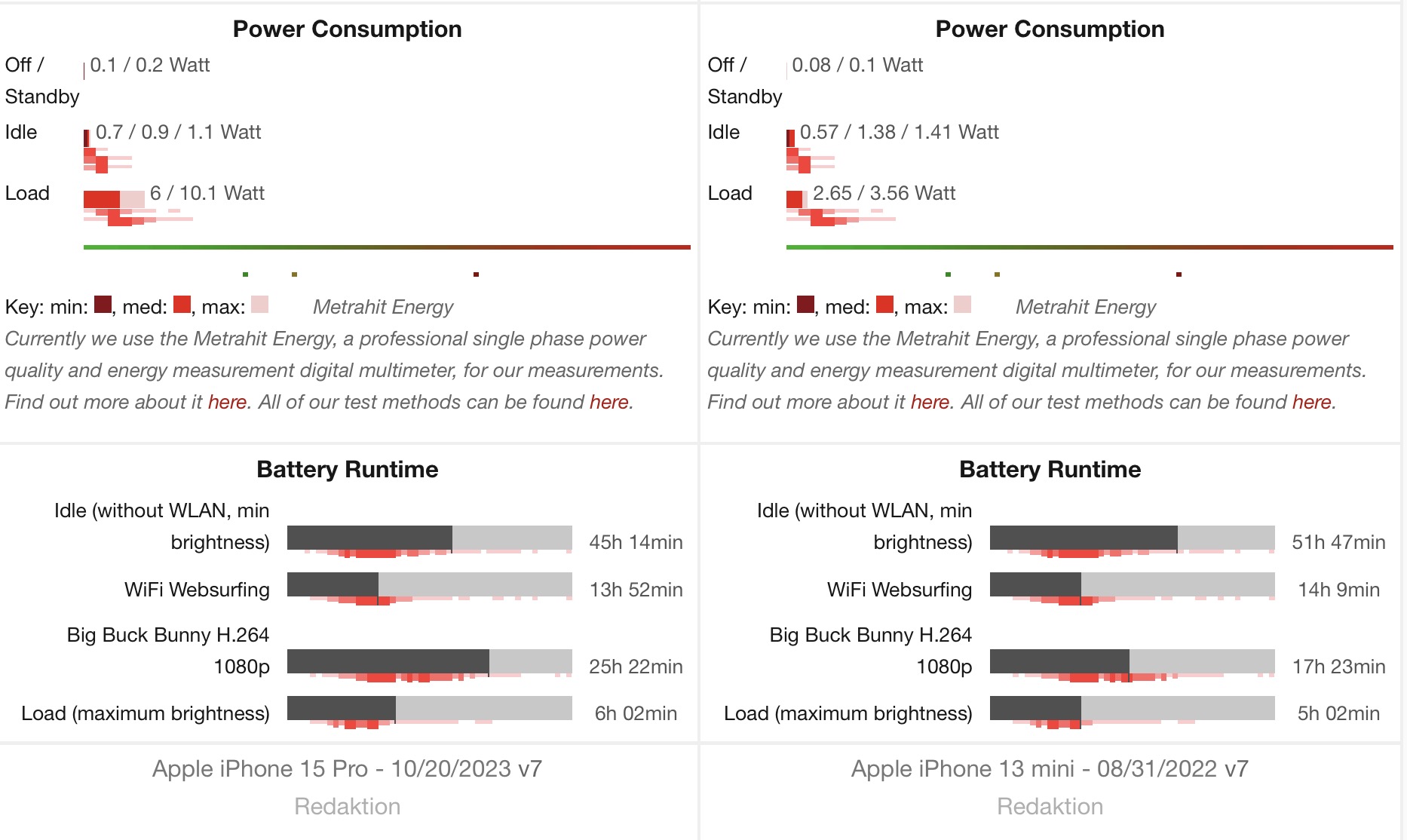Select the max key swatch for iPhone 13 mini
1407x840 pixels.
[x=962, y=305]
